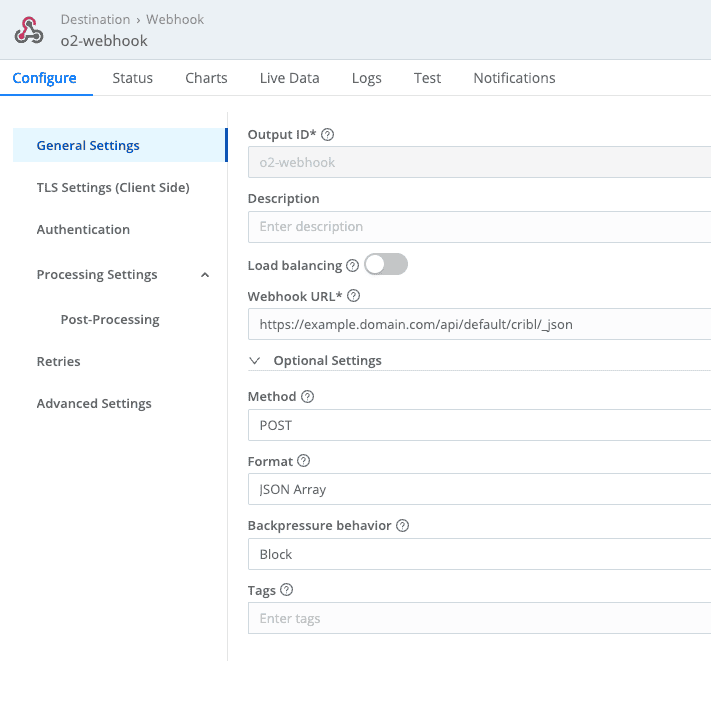
Task: Click the Format help icon
Action: [304, 461]
